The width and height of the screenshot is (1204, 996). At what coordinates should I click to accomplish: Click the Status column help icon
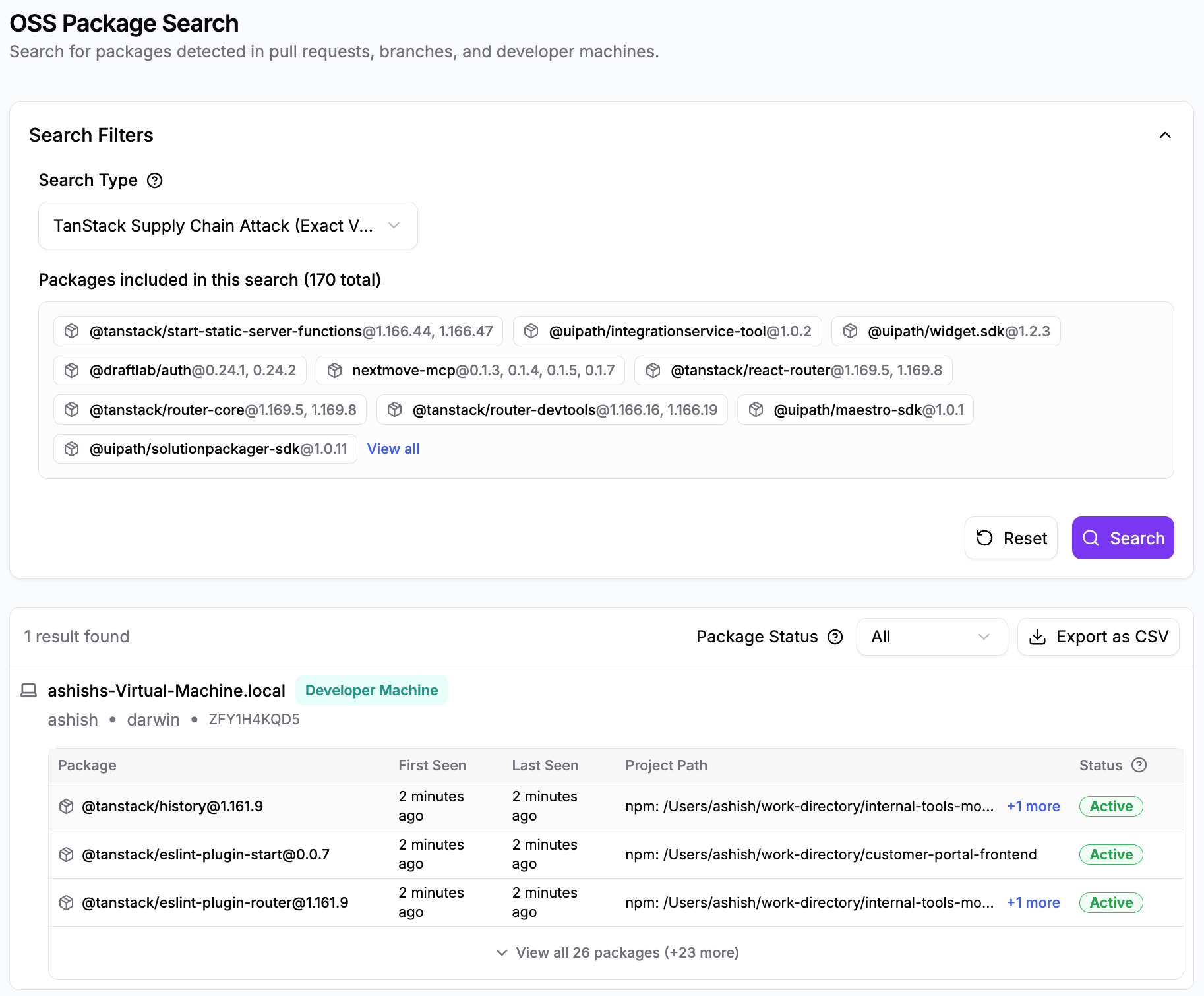point(1139,765)
